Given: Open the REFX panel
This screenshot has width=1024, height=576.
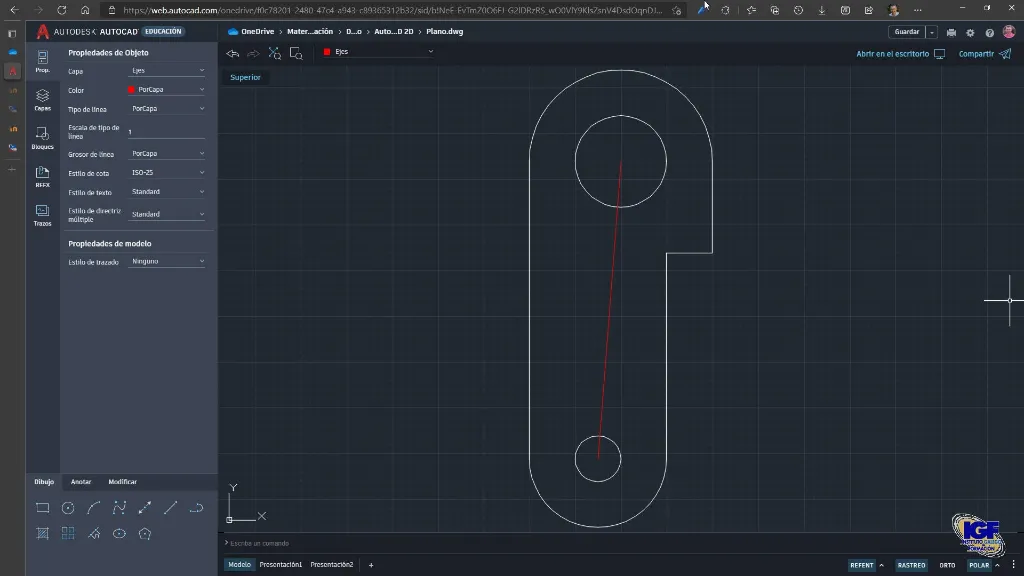Looking at the screenshot, I should coord(42,176).
